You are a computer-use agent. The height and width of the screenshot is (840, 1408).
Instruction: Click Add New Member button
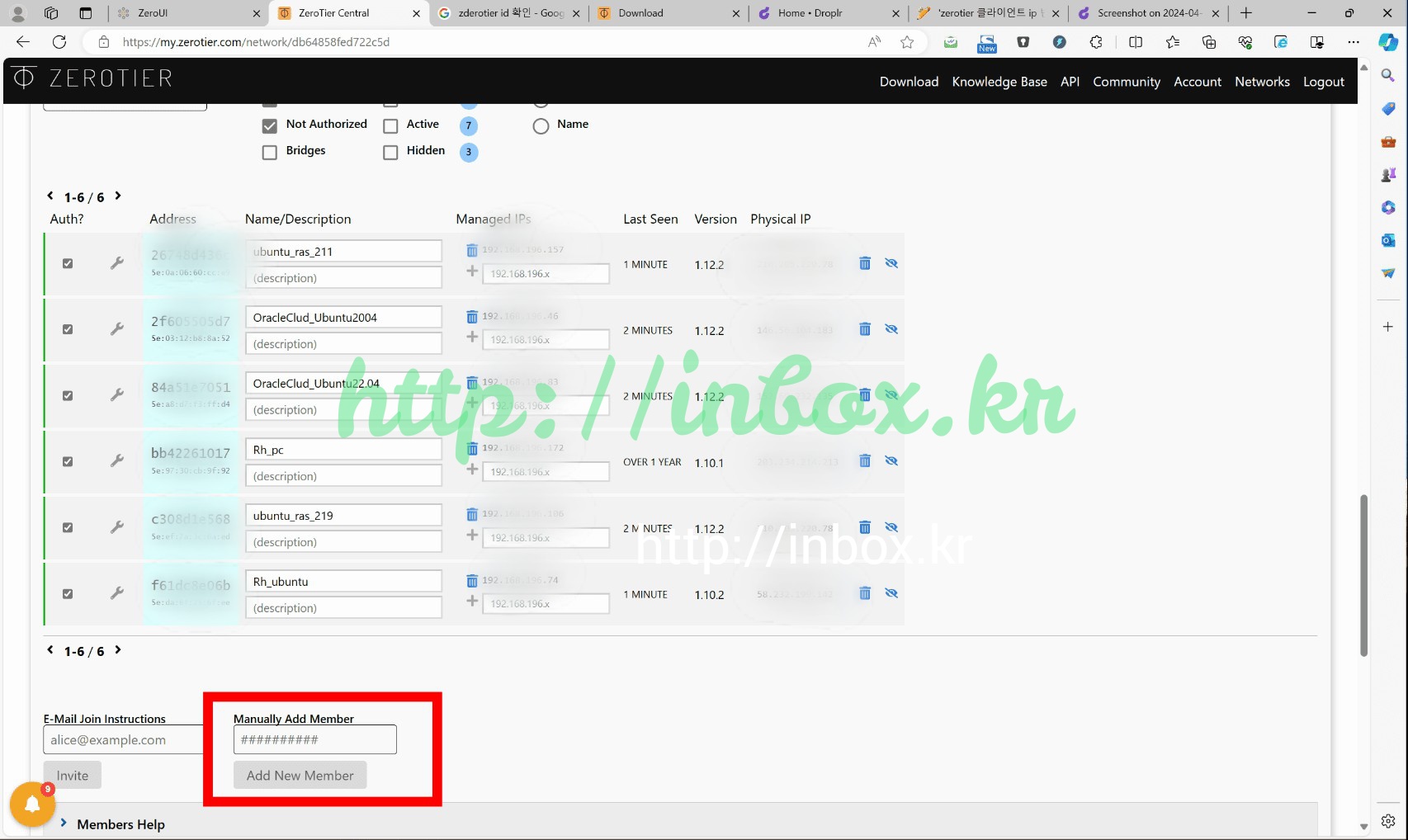300,776
